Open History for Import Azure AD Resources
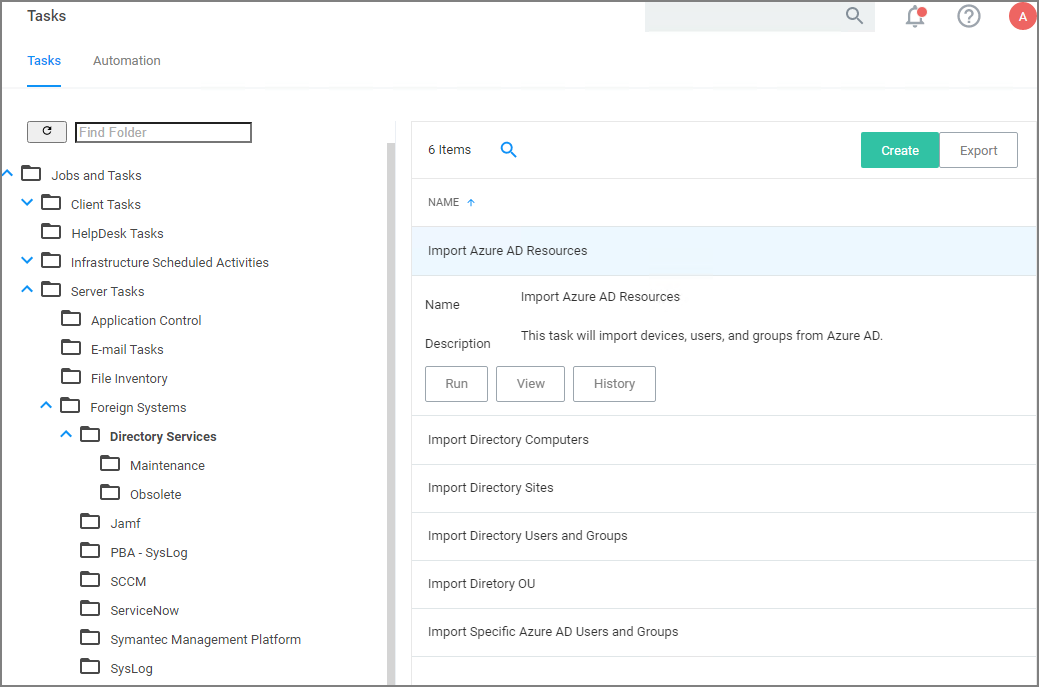The width and height of the screenshot is (1039, 687). 614,383
